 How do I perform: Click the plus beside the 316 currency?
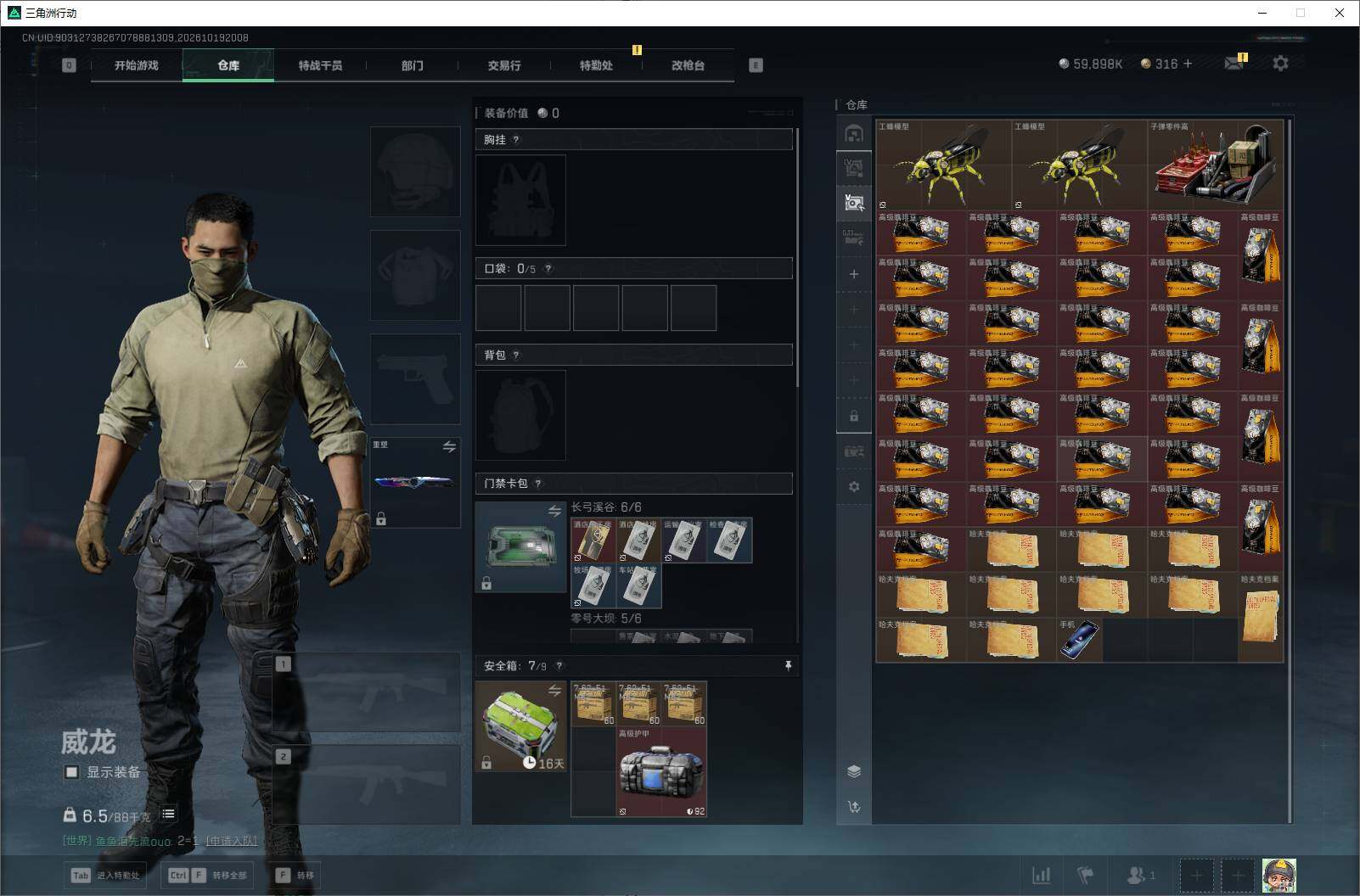(1187, 64)
